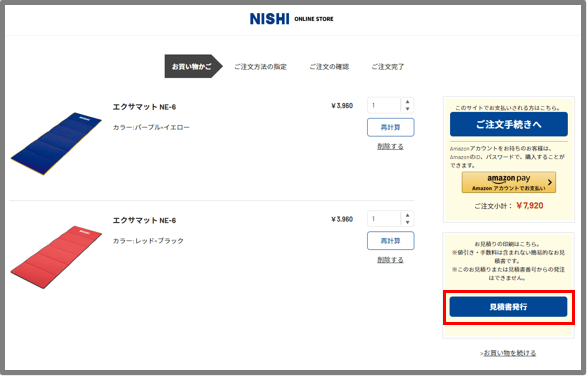
Task: Open the blue エクササマット product thumbnail
Action: click(x=56, y=143)
